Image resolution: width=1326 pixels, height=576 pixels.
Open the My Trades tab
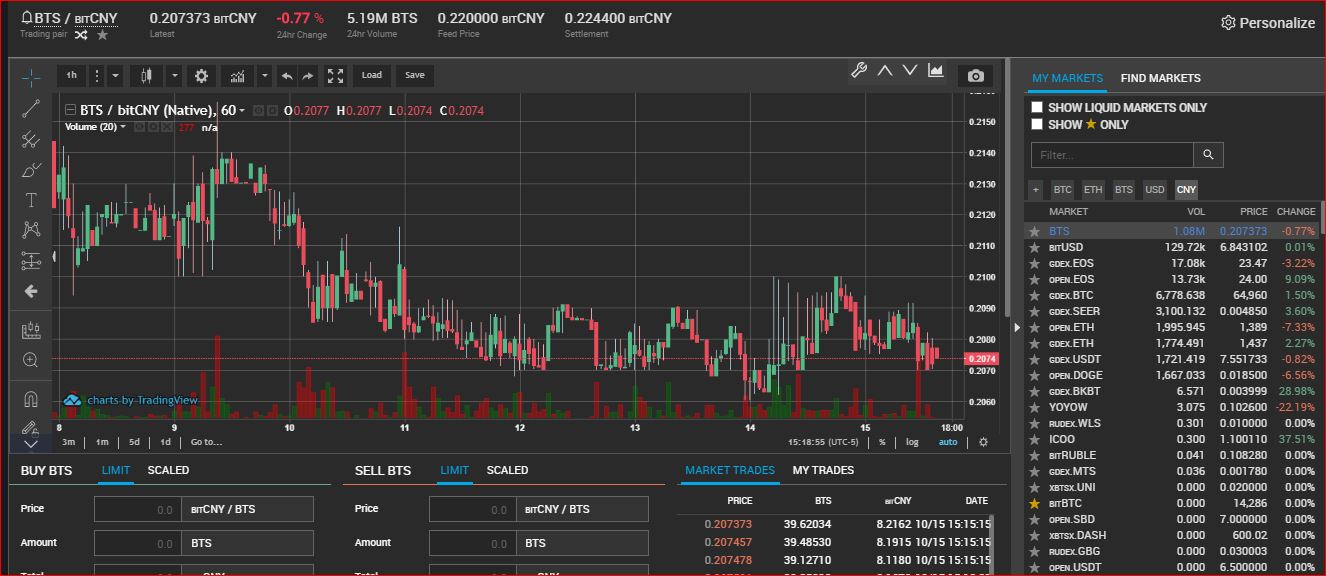pyautogui.click(x=823, y=470)
